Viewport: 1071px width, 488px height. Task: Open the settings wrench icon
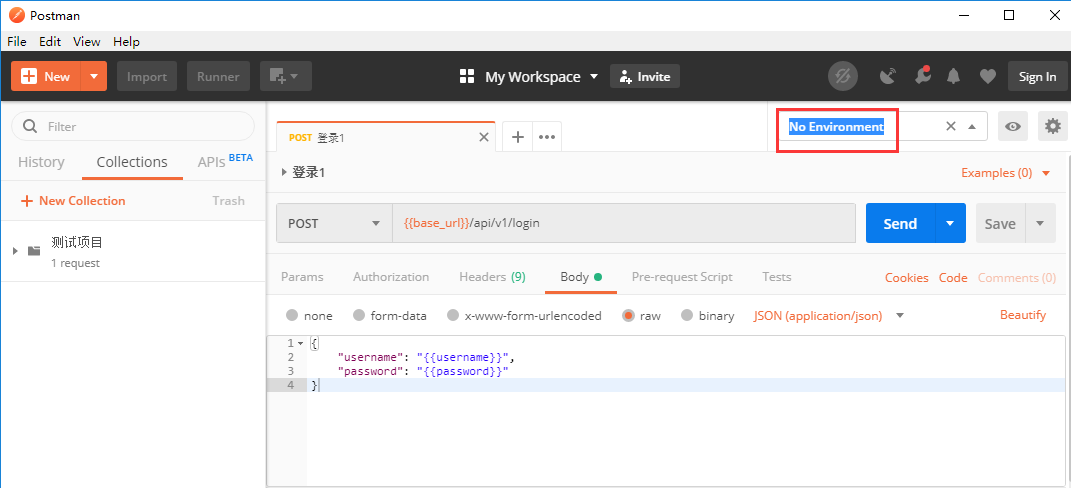click(923, 77)
